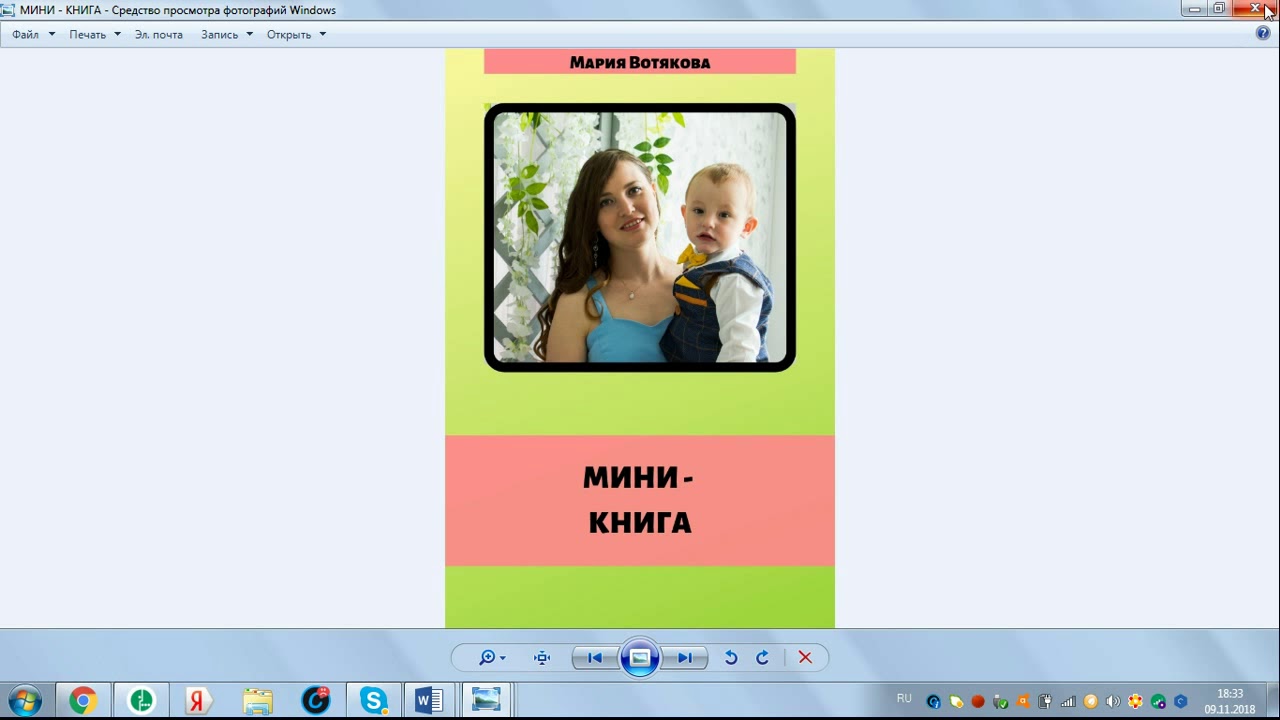This screenshot has width=1280, height=720.
Task: Open the Открыть menu
Action: point(296,34)
